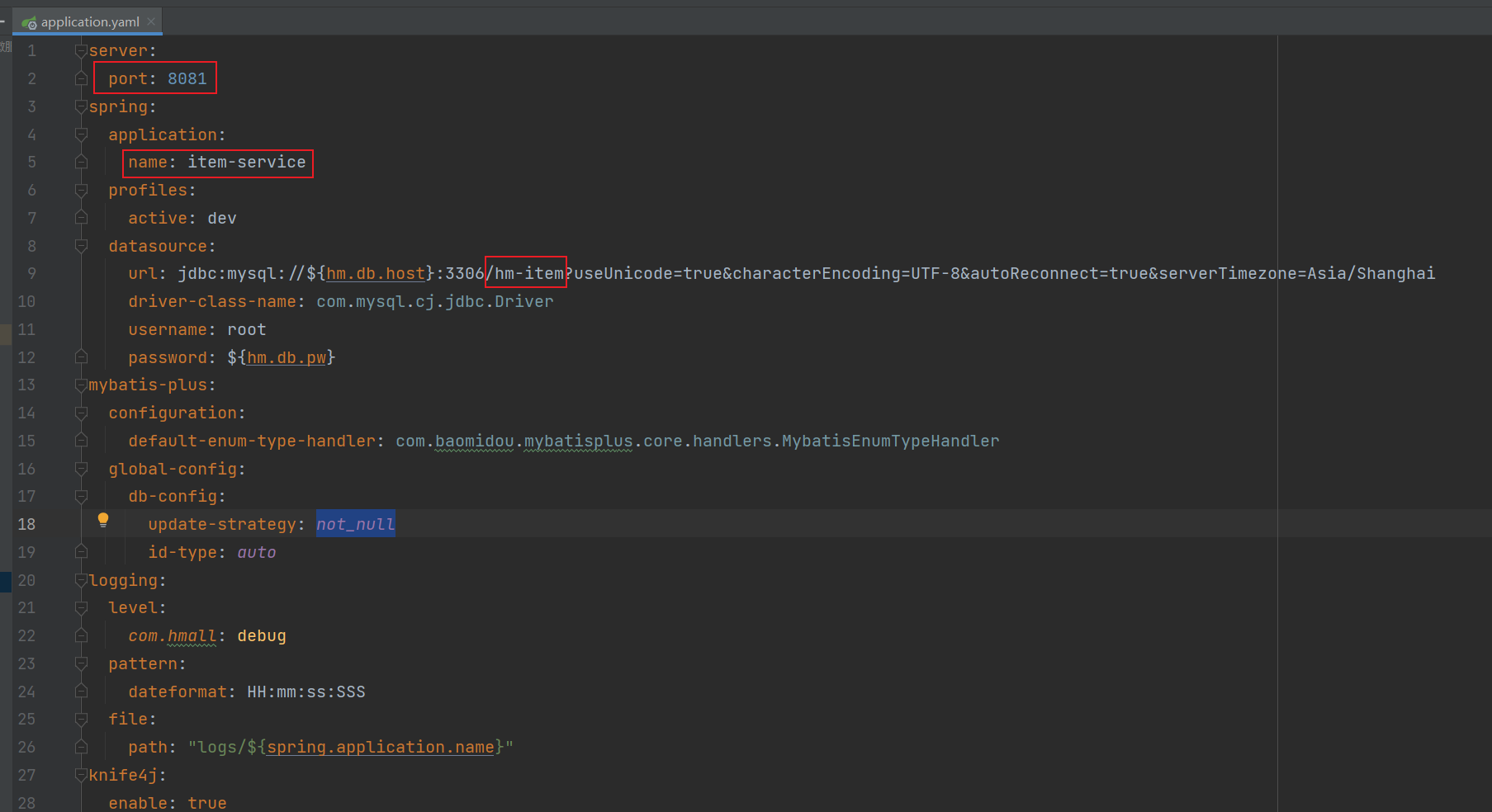
Task: Click the active profile value dev
Action: coord(222,219)
